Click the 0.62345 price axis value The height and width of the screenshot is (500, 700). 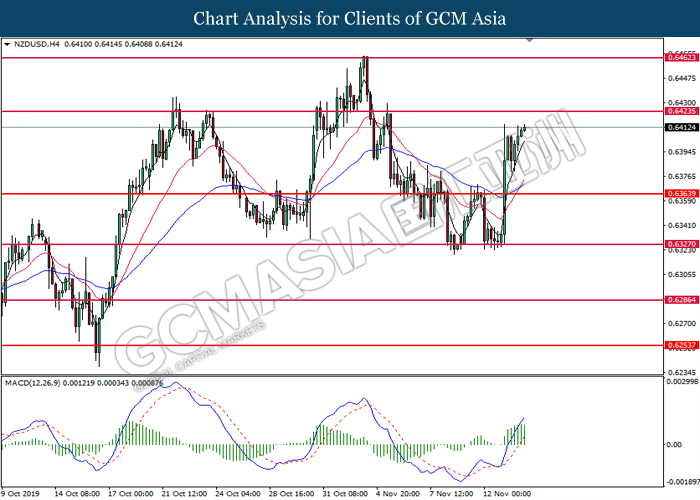[x=682, y=372]
